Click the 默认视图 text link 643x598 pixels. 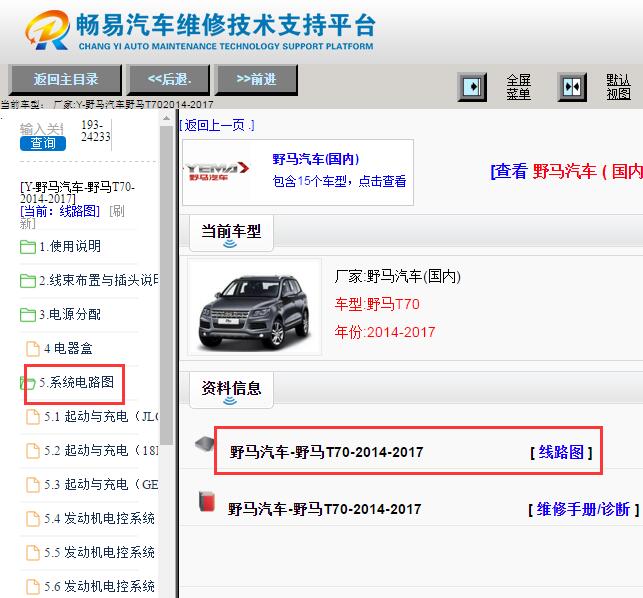(x=618, y=87)
